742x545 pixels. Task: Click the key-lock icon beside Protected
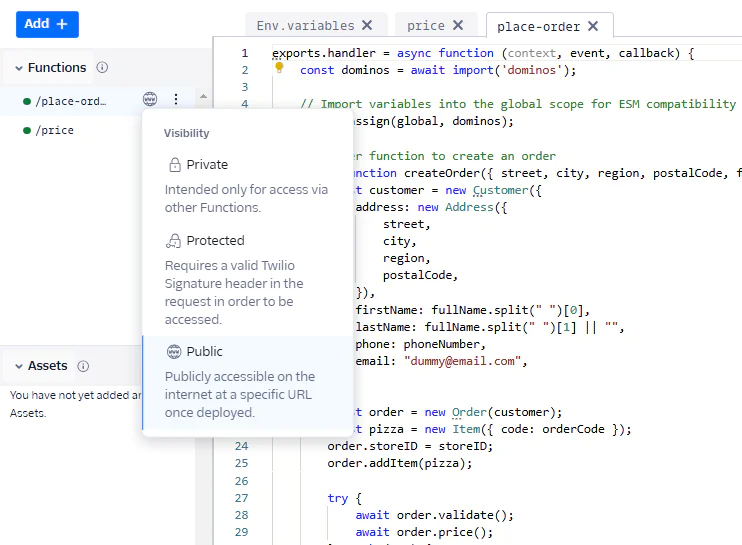click(174, 241)
